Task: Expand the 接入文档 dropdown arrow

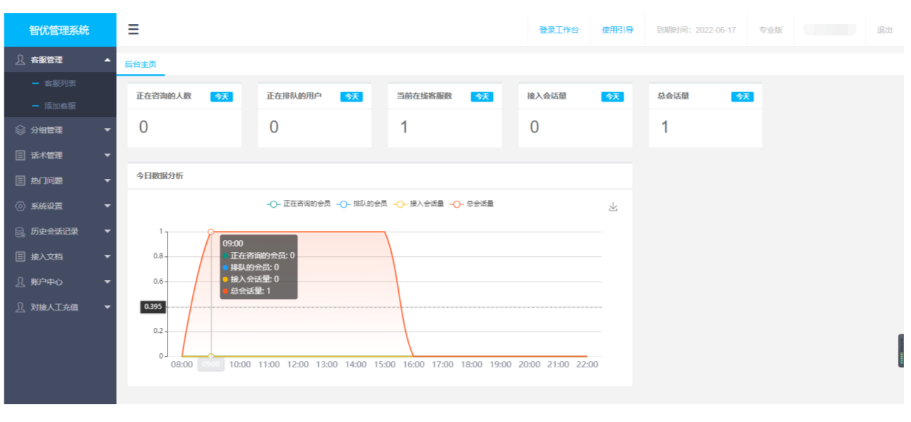Action: coord(107,257)
